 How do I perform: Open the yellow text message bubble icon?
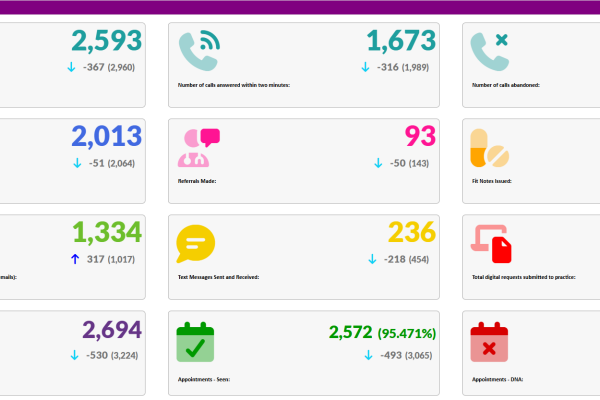click(x=196, y=244)
